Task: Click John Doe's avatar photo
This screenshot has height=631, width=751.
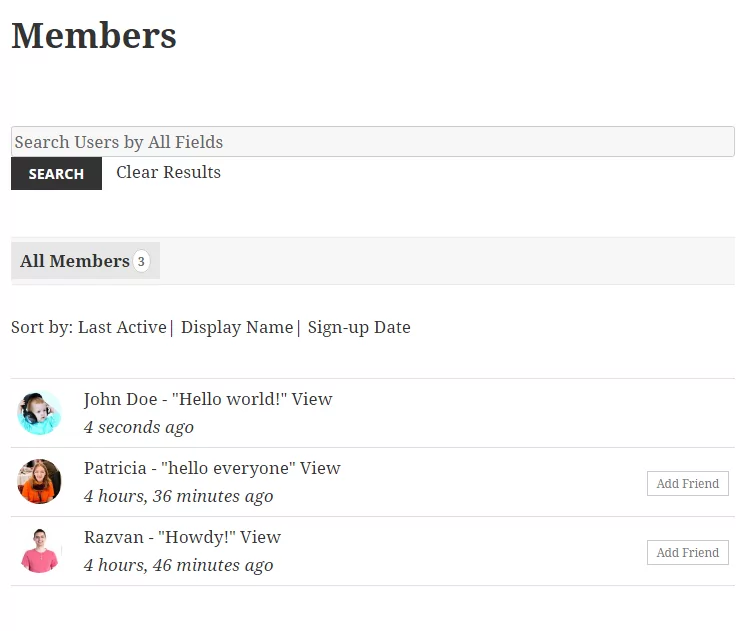Action: coord(39,413)
